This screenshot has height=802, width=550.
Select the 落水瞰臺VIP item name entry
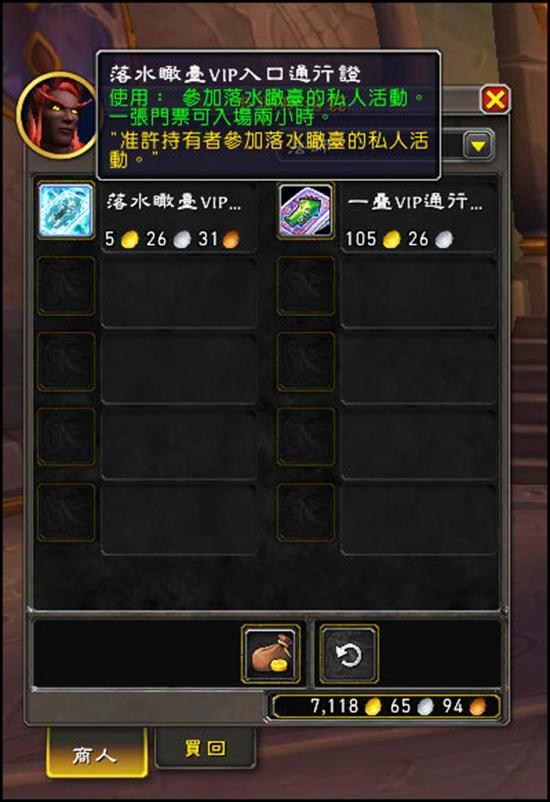click(174, 202)
